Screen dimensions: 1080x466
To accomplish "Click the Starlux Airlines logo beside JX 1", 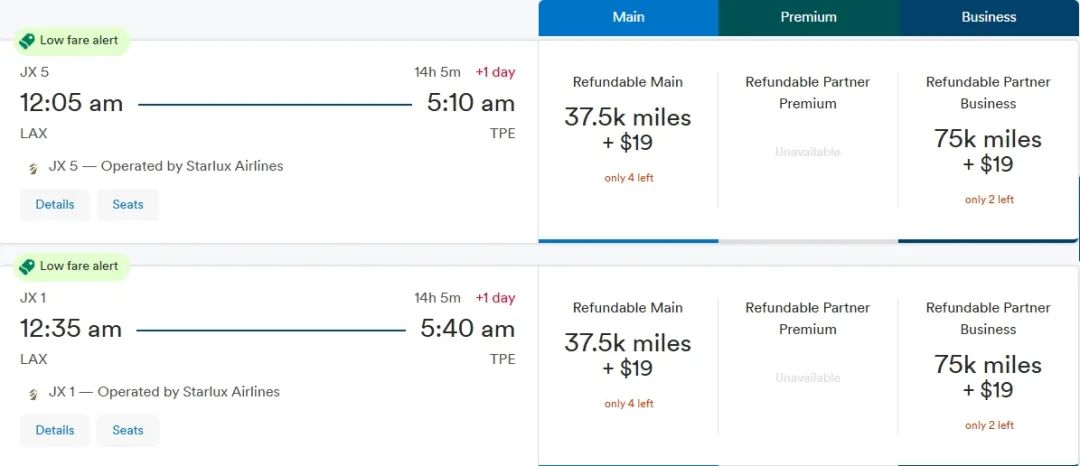I will pos(33,393).
